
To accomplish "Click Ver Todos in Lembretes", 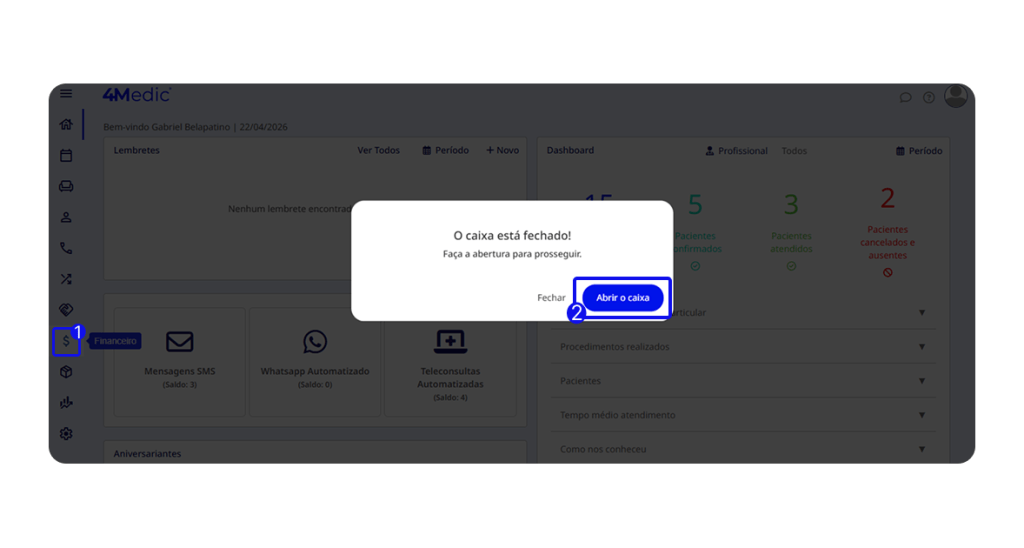I will [378, 150].
